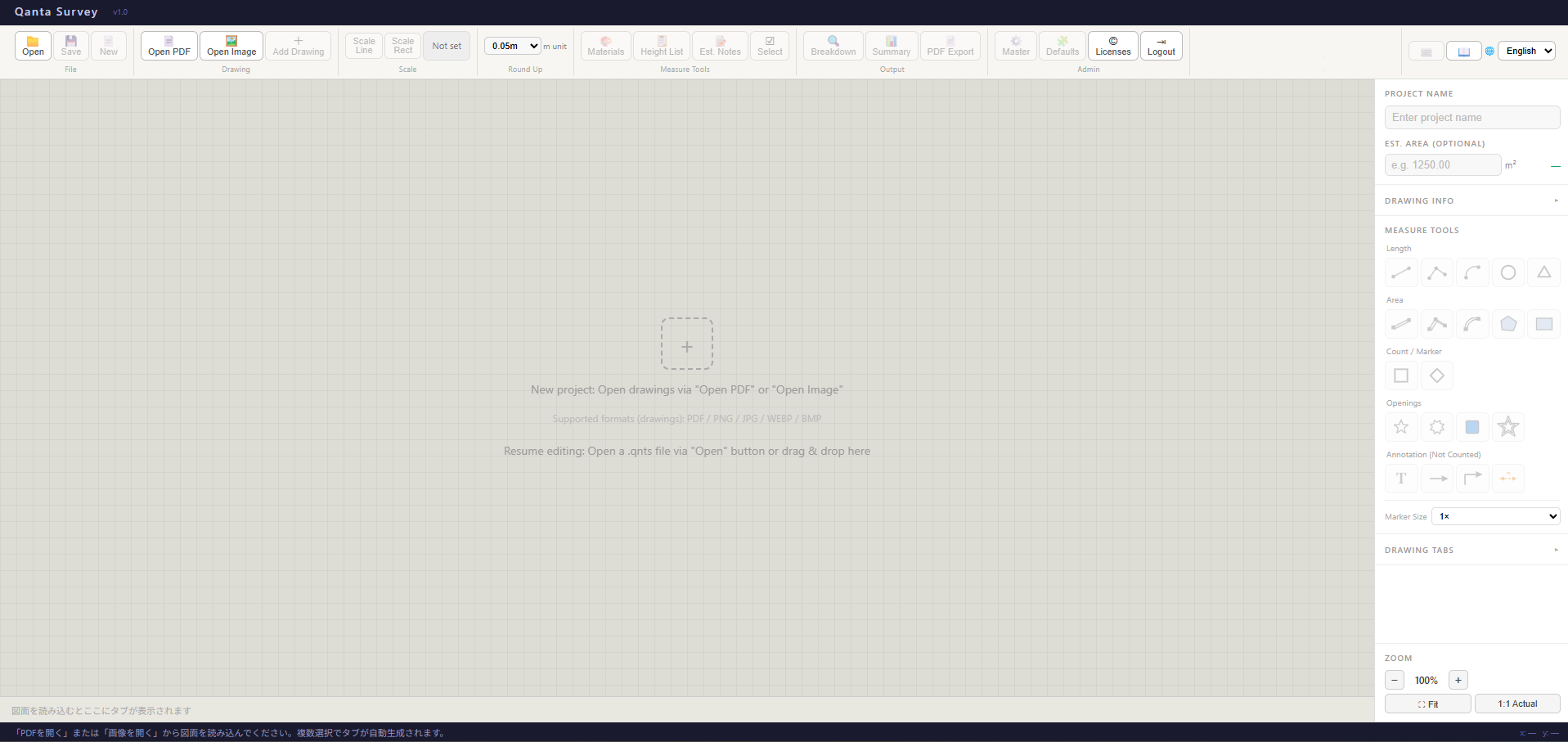Click the 1:1 Actual zoom button
The width and height of the screenshot is (1568, 742).
point(1517,704)
